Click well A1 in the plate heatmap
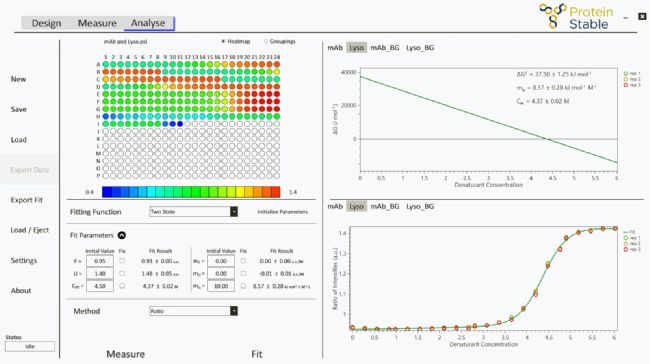The image size is (650, 364). pos(106,64)
